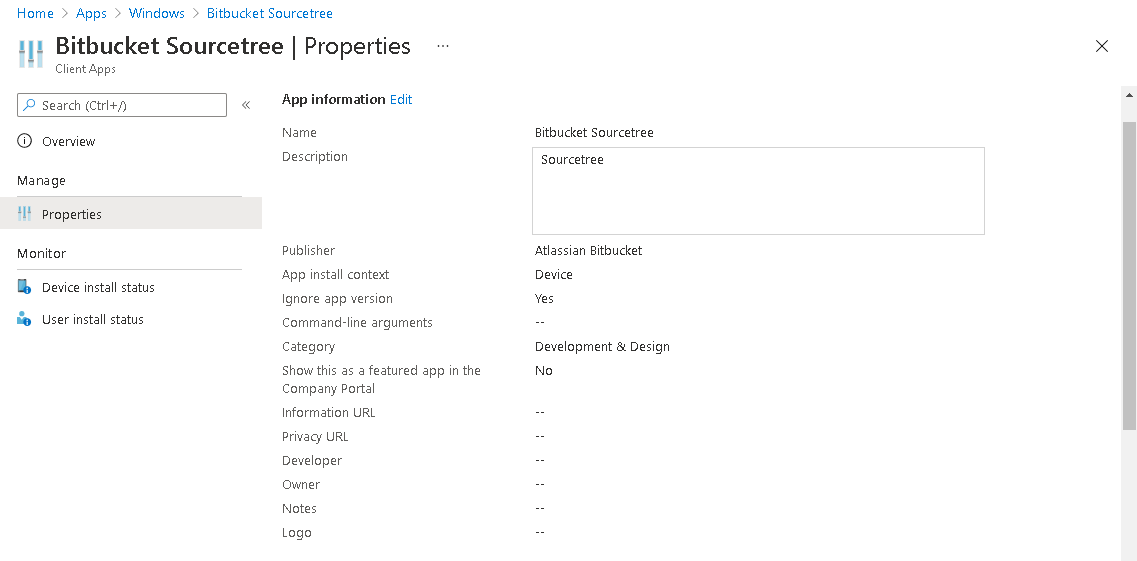Navigate to Apps breadcrumb
The height and width of the screenshot is (561, 1137).
[x=91, y=13]
